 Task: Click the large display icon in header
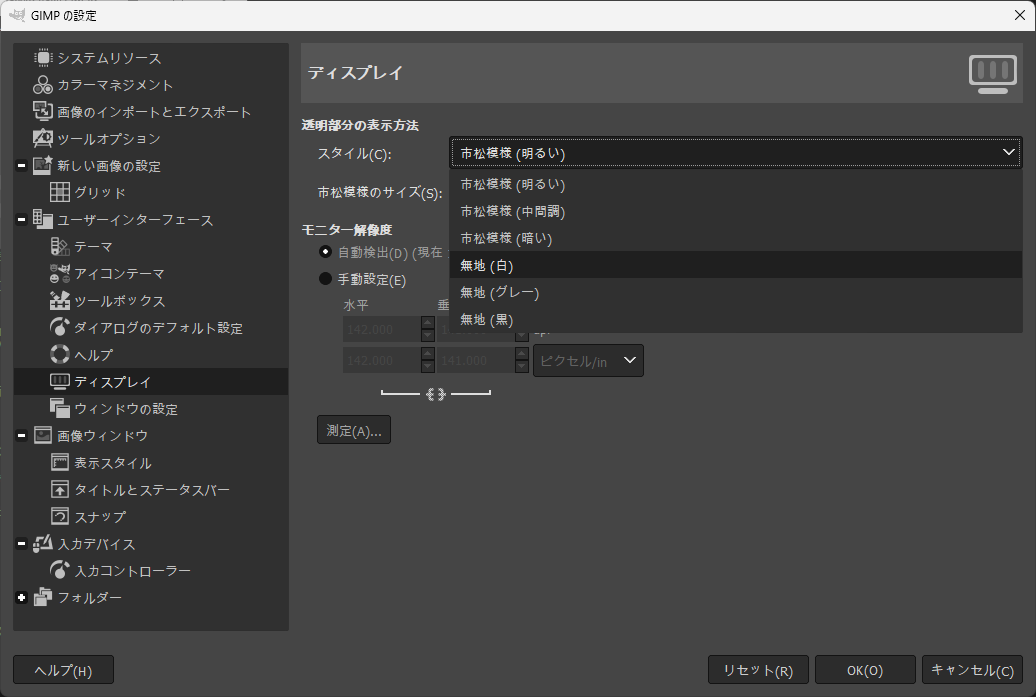coord(992,74)
